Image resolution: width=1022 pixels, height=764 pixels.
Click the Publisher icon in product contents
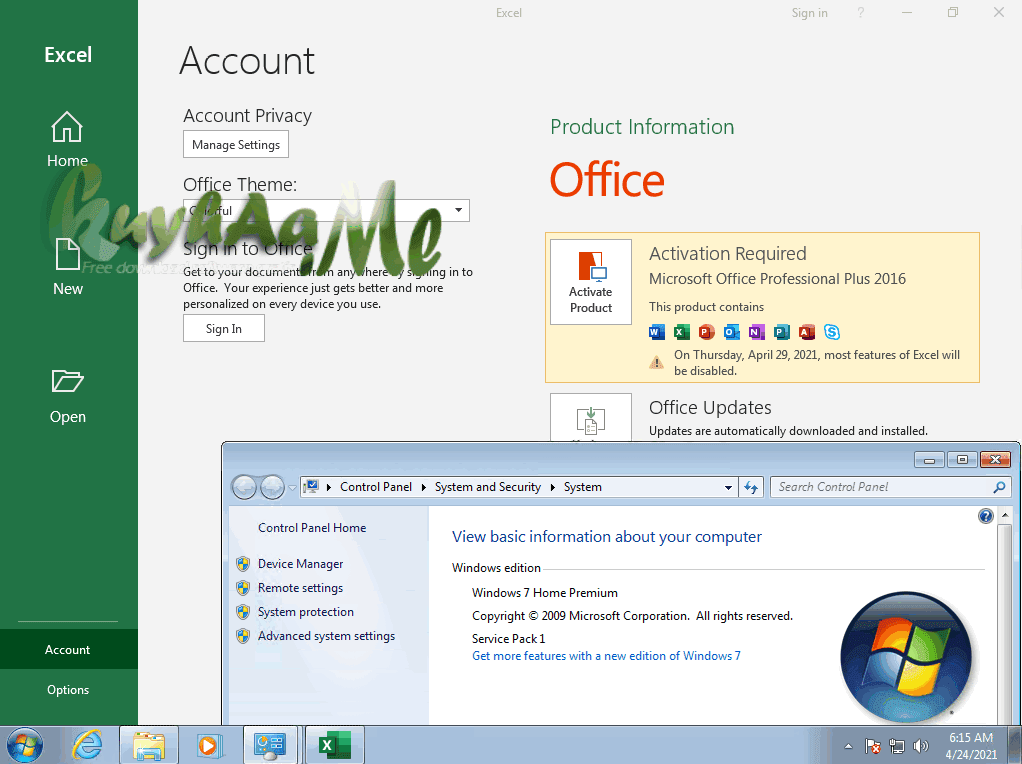781,332
